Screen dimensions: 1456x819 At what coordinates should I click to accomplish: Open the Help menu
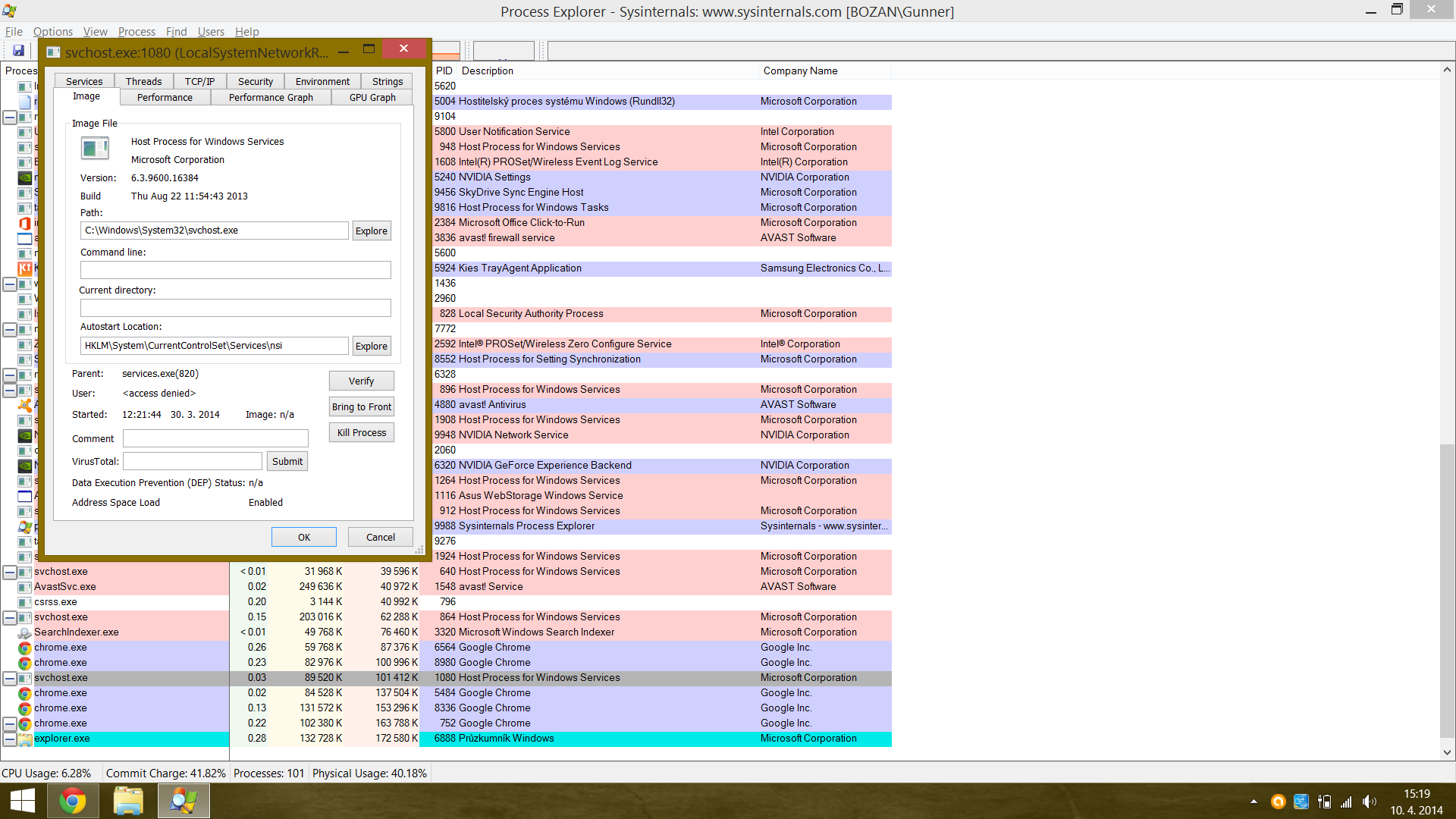(x=247, y=31)
